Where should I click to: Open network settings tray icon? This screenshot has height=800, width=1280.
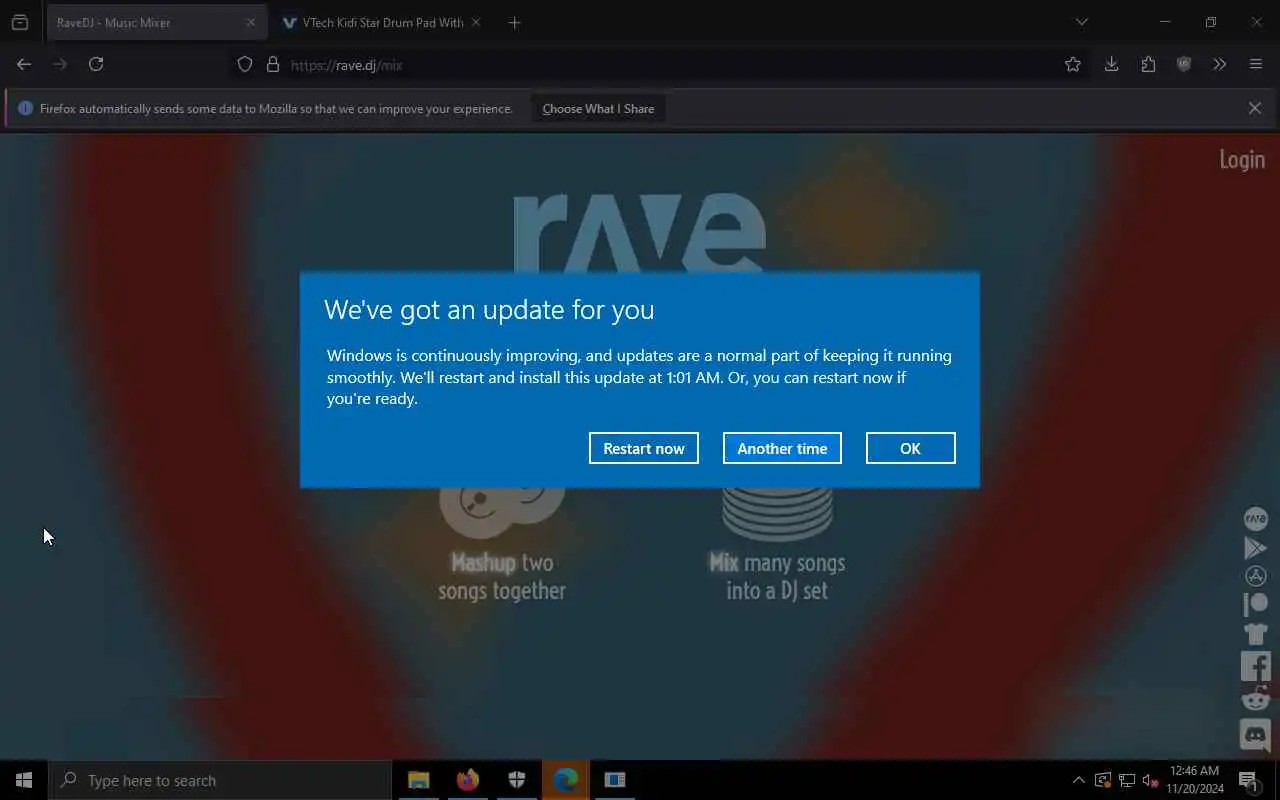(1127, 780)
